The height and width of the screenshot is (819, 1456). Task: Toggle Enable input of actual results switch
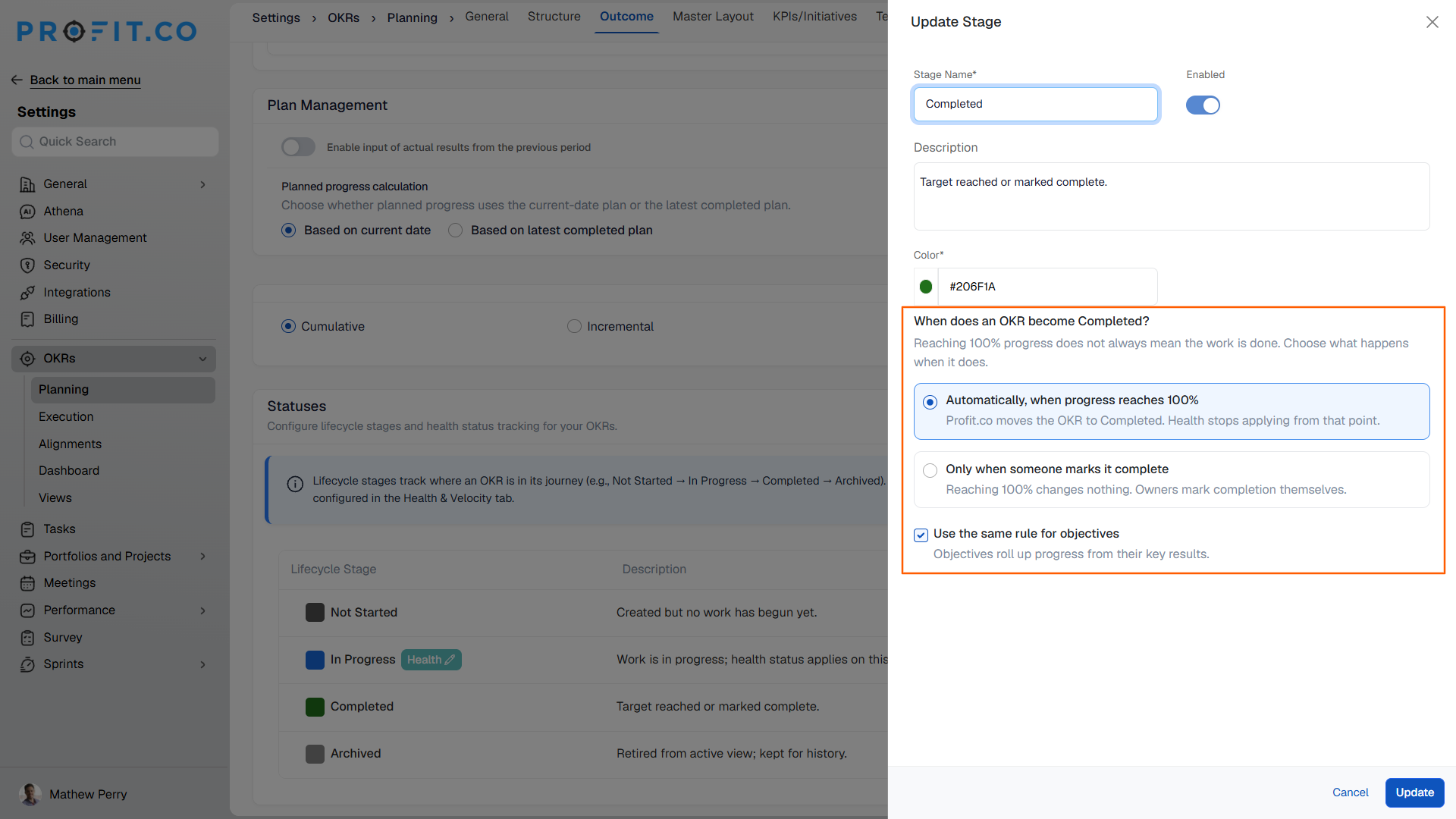[x=298, y=147]
